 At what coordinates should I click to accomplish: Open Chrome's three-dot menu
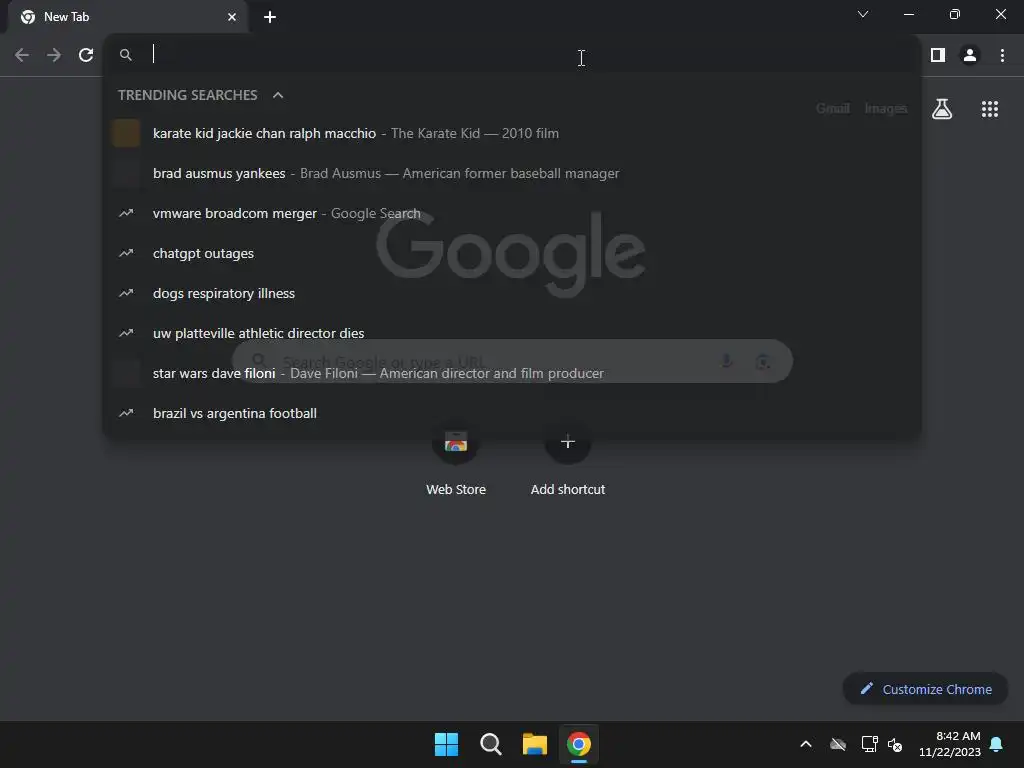click(1002, 56)
